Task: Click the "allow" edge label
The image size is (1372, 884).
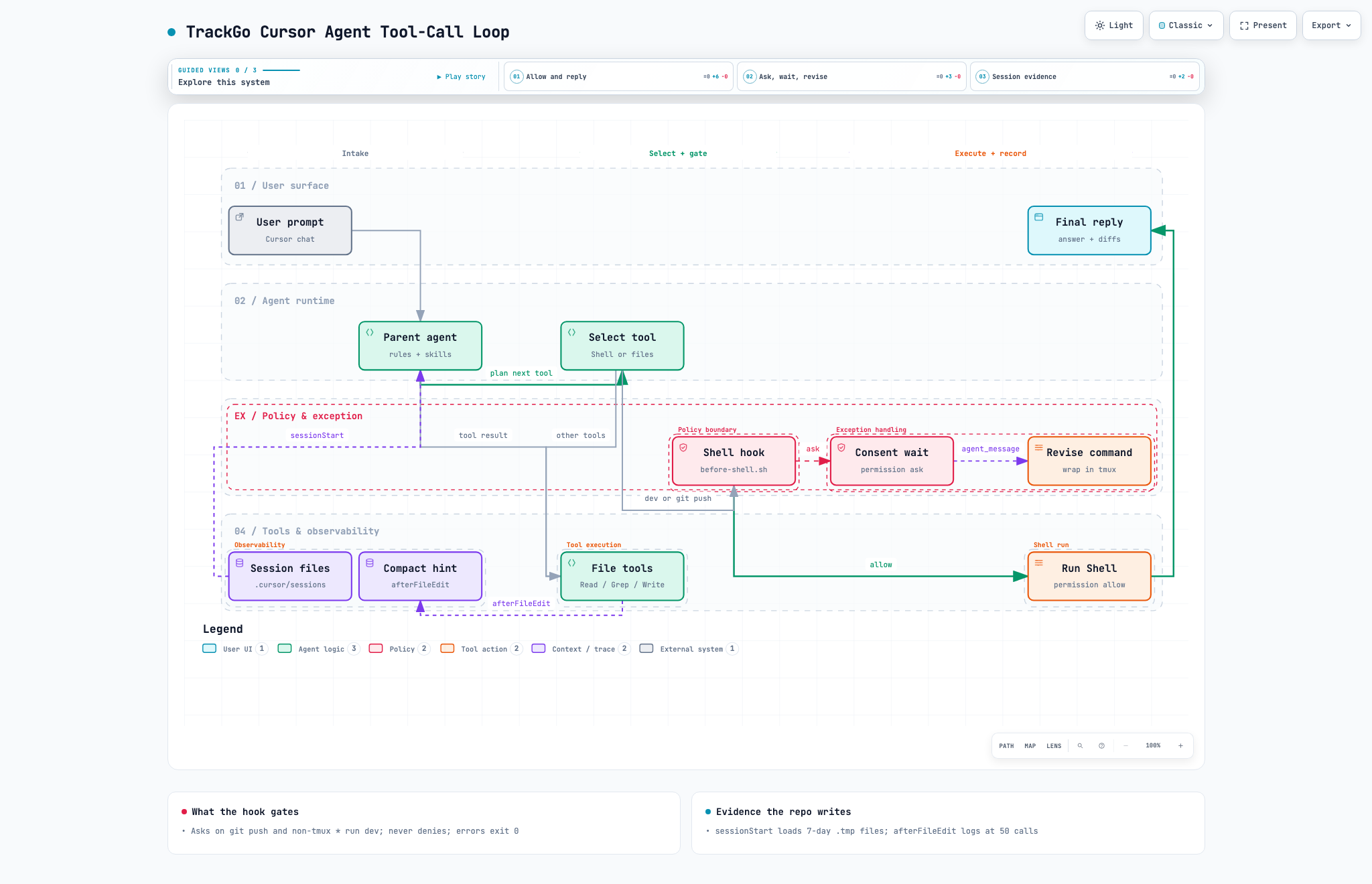Action: click(x=881, y=565)
